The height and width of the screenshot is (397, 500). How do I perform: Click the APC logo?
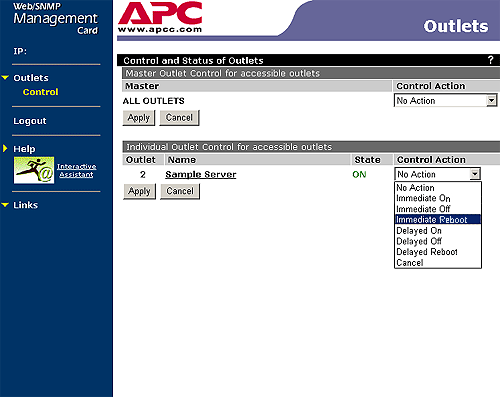tap(160, 17)
